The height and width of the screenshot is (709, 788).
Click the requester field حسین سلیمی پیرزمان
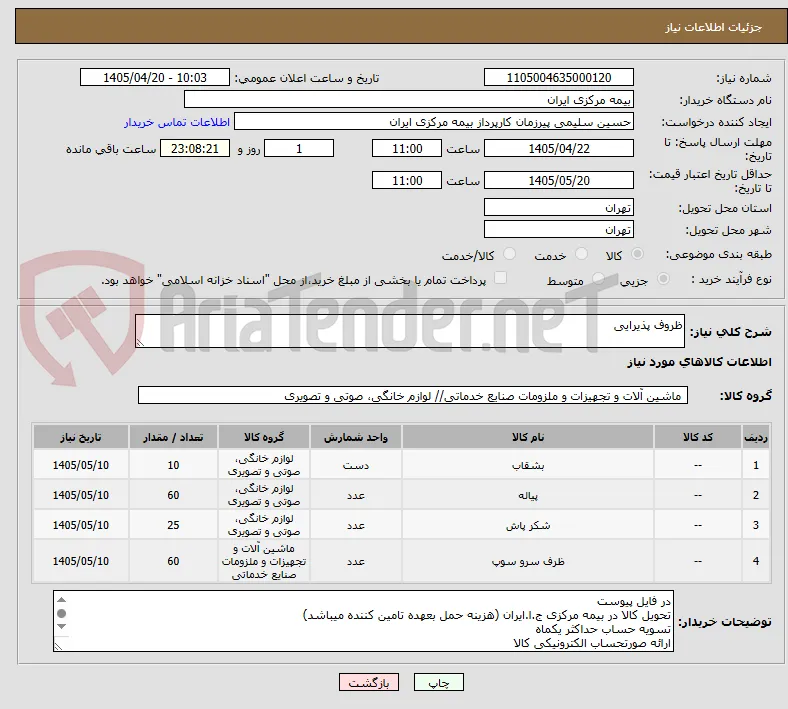coord(434,122)
